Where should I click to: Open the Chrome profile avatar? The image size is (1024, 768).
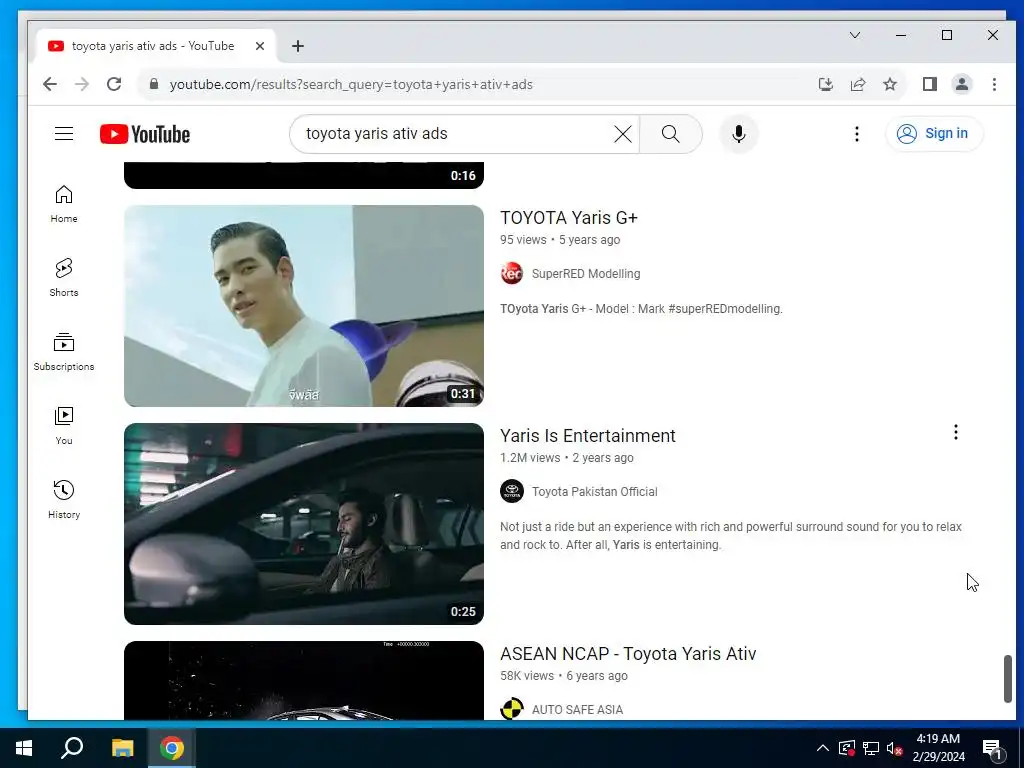coord(961,84)
